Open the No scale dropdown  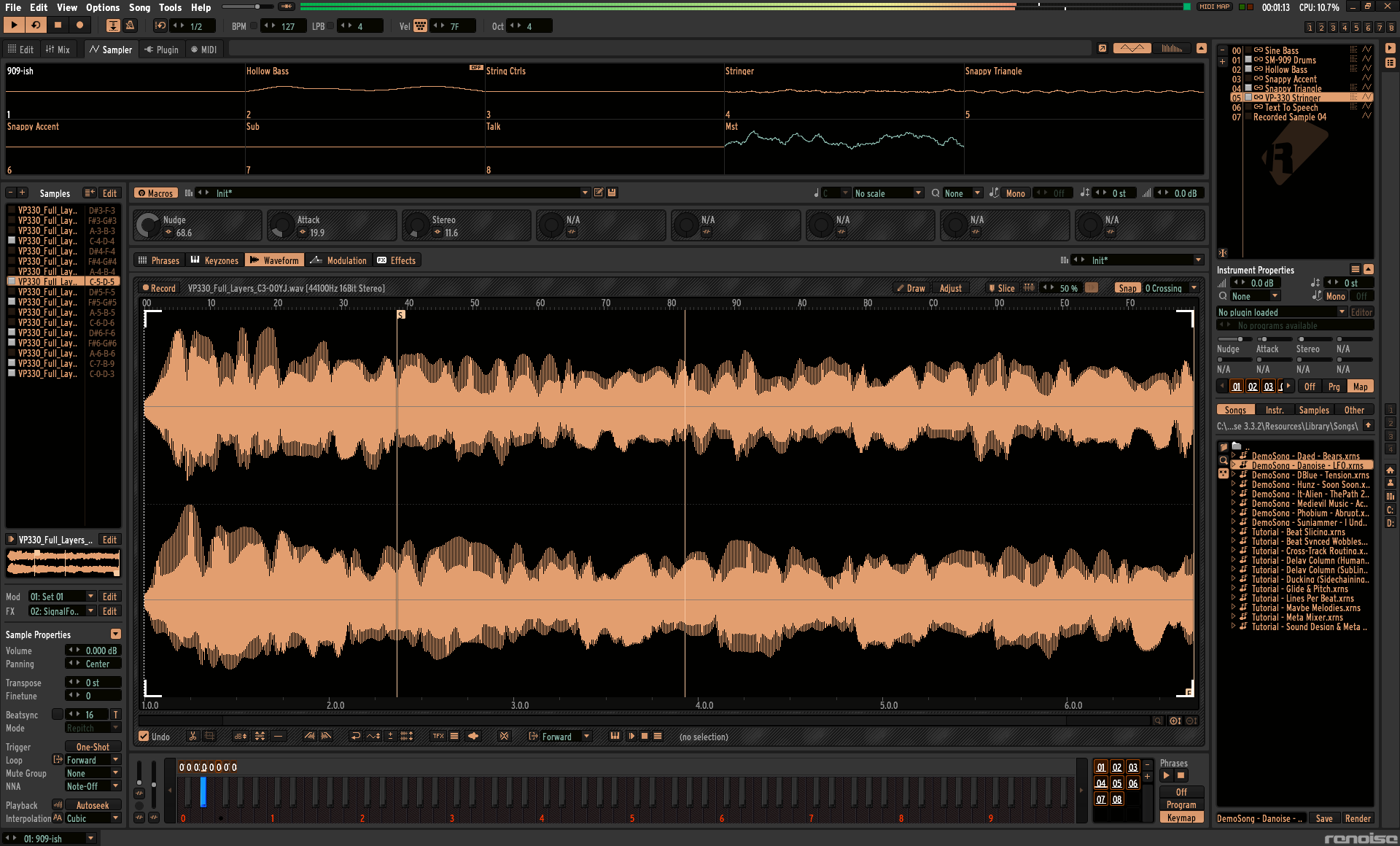[888, 193]
